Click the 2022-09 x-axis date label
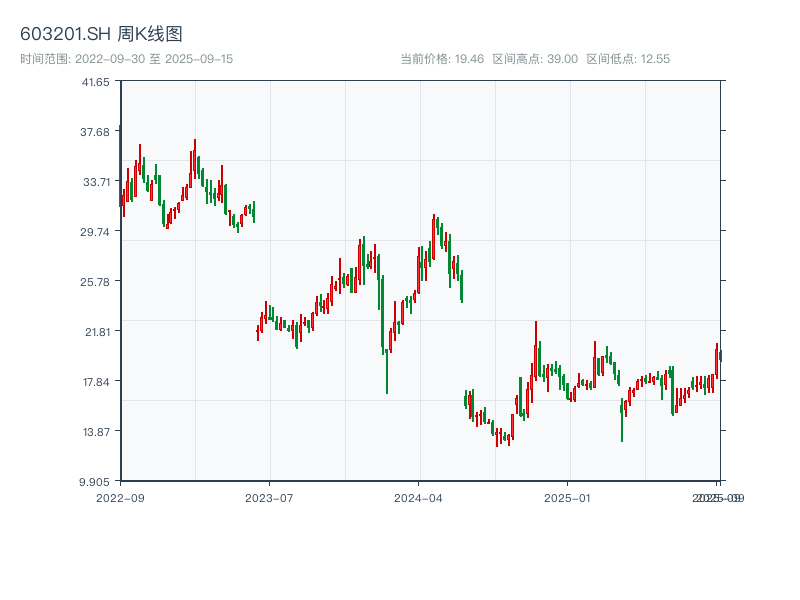 coord(120,497)
